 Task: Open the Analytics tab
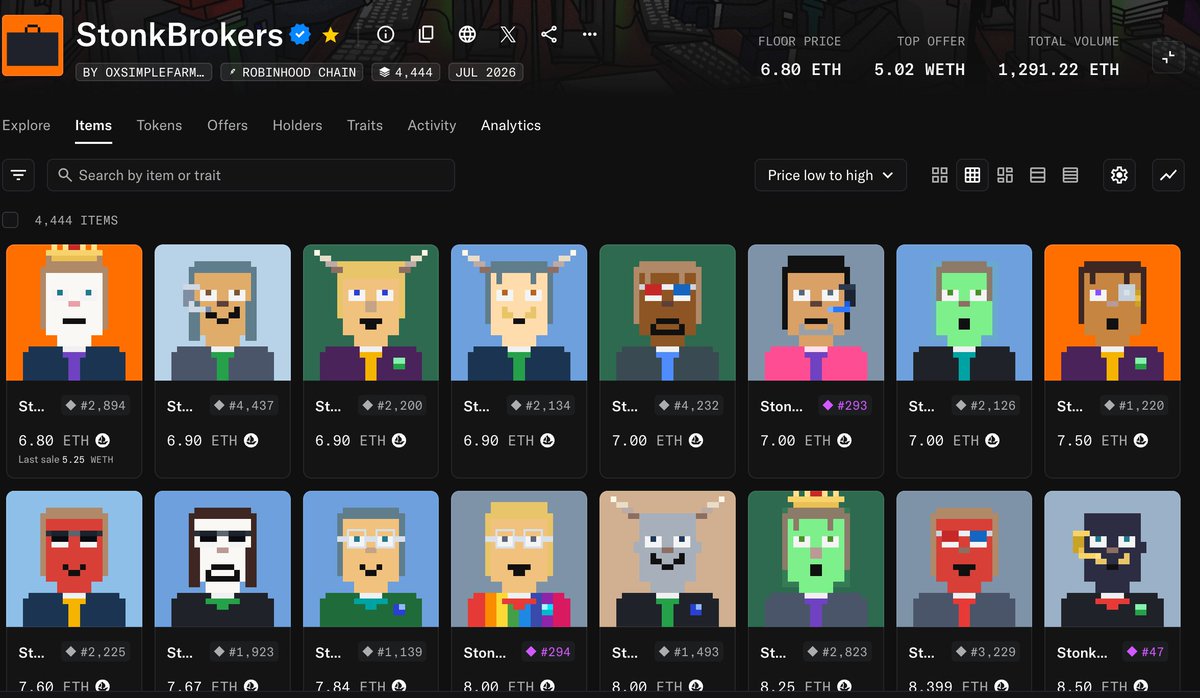(511, 125)
